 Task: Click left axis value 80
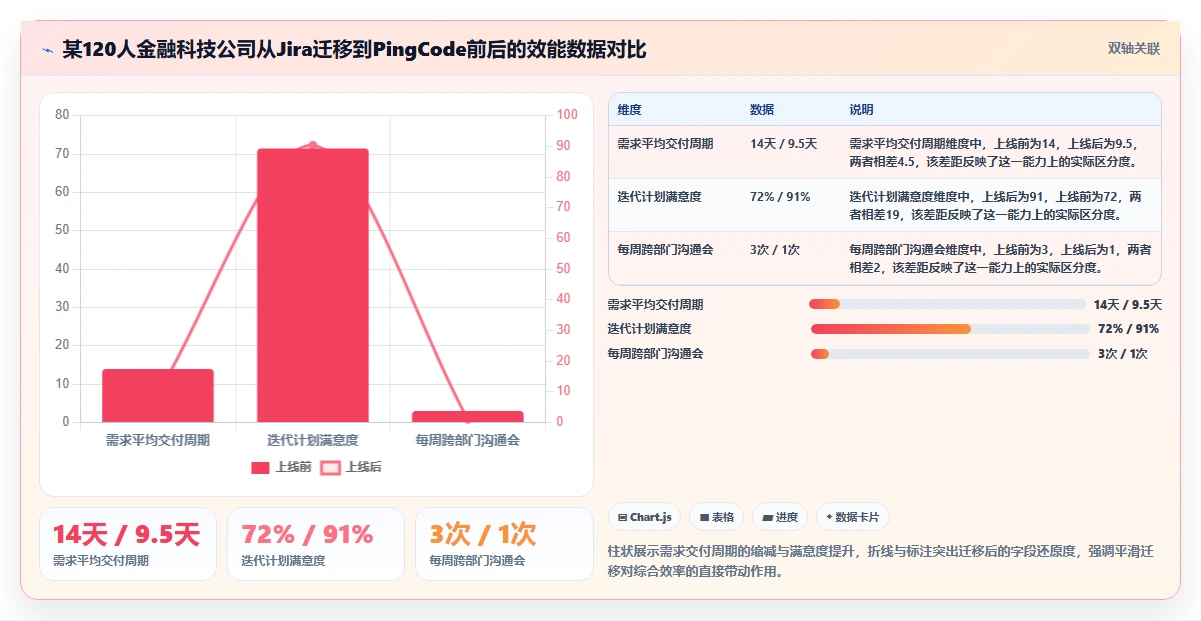click(x=62, y=115)
